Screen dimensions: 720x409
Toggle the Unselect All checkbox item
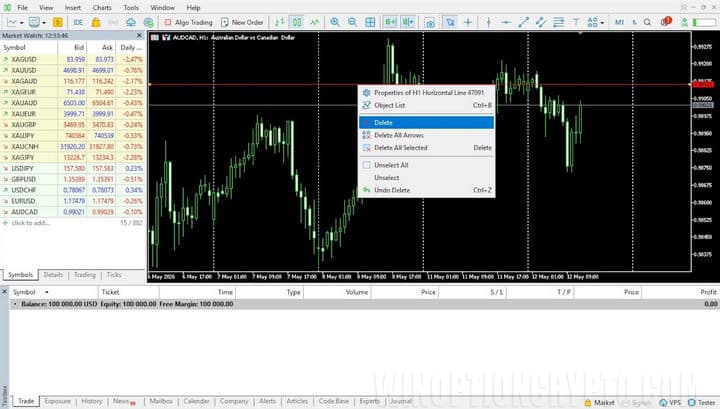427,165
